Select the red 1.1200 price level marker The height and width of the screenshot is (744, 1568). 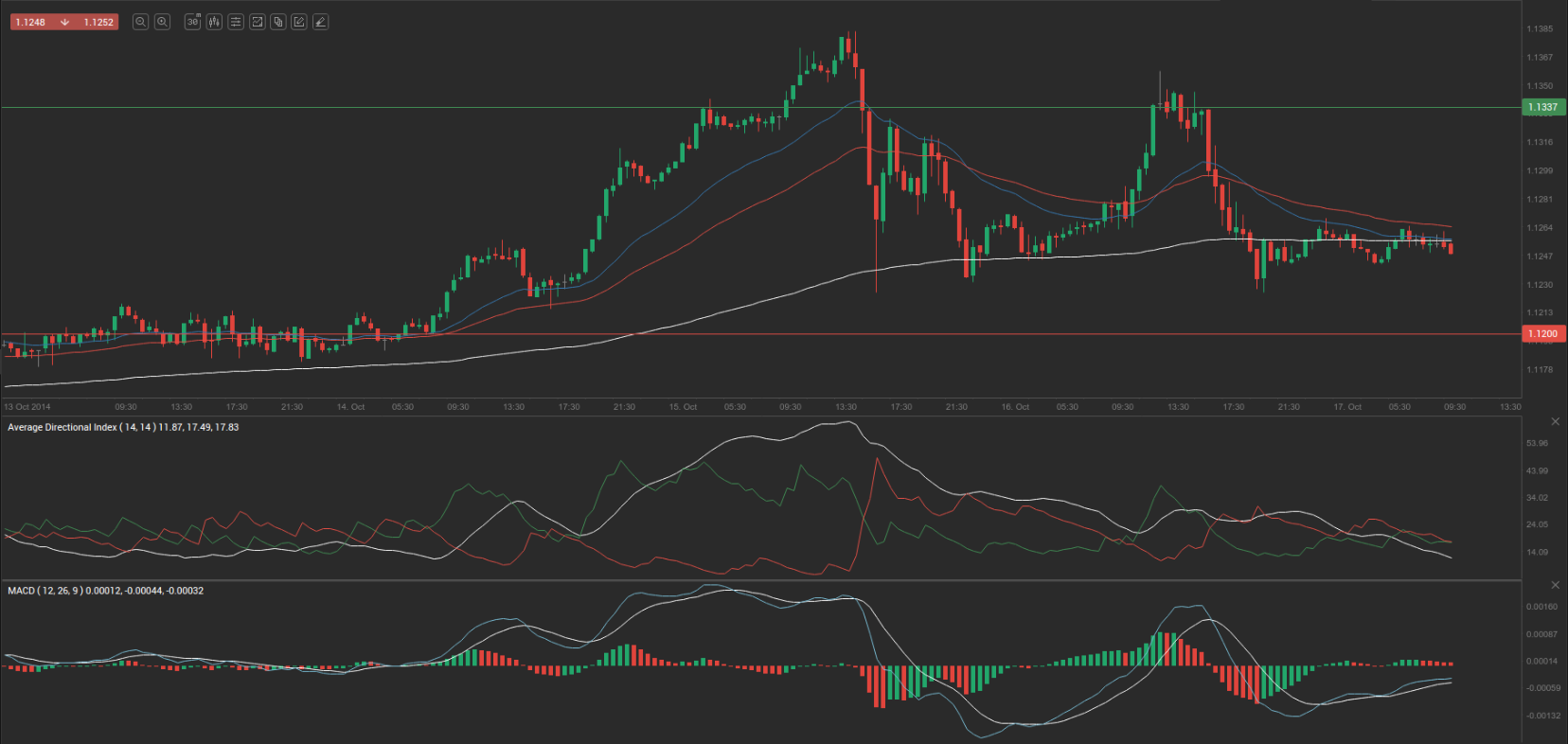(x=1542, y=333)
